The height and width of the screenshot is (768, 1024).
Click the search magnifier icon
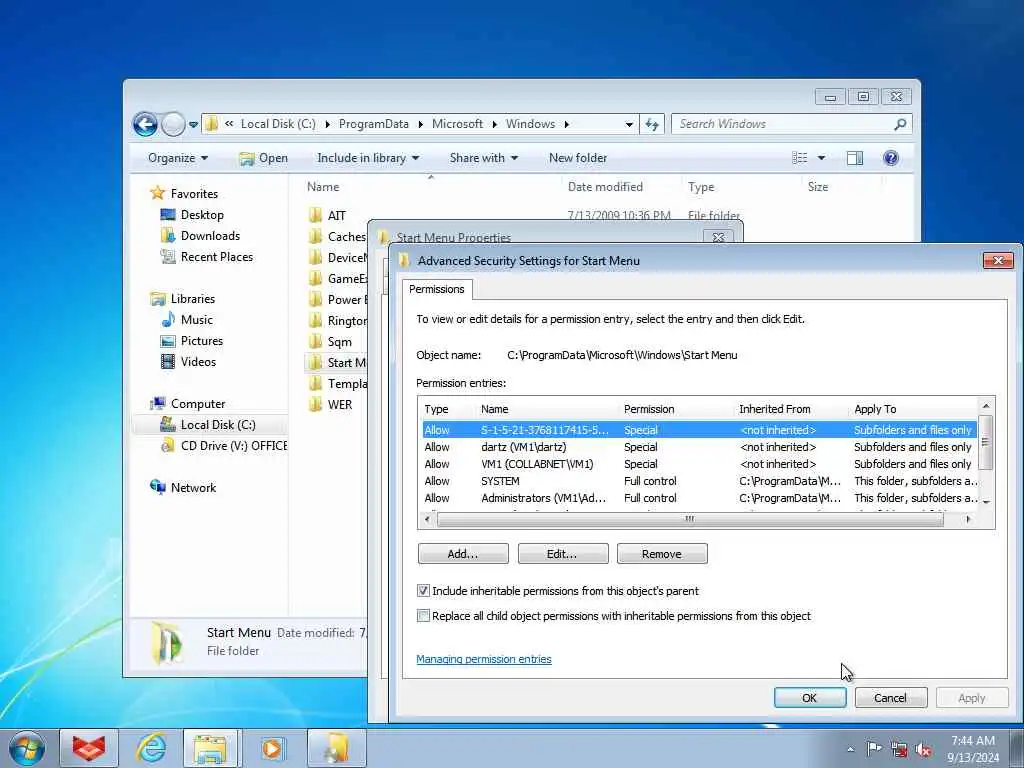pos(900,123)
